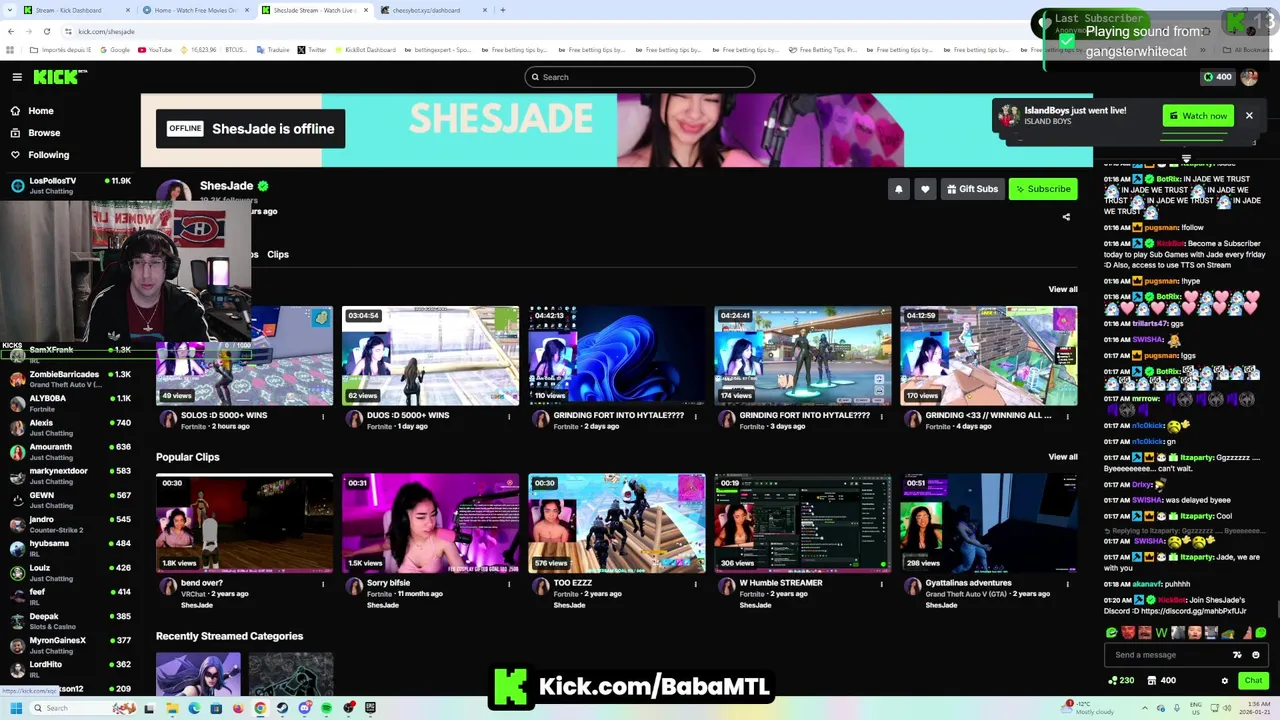
Task: Open LordHito channel in sidebar
Action: (70, 669)
